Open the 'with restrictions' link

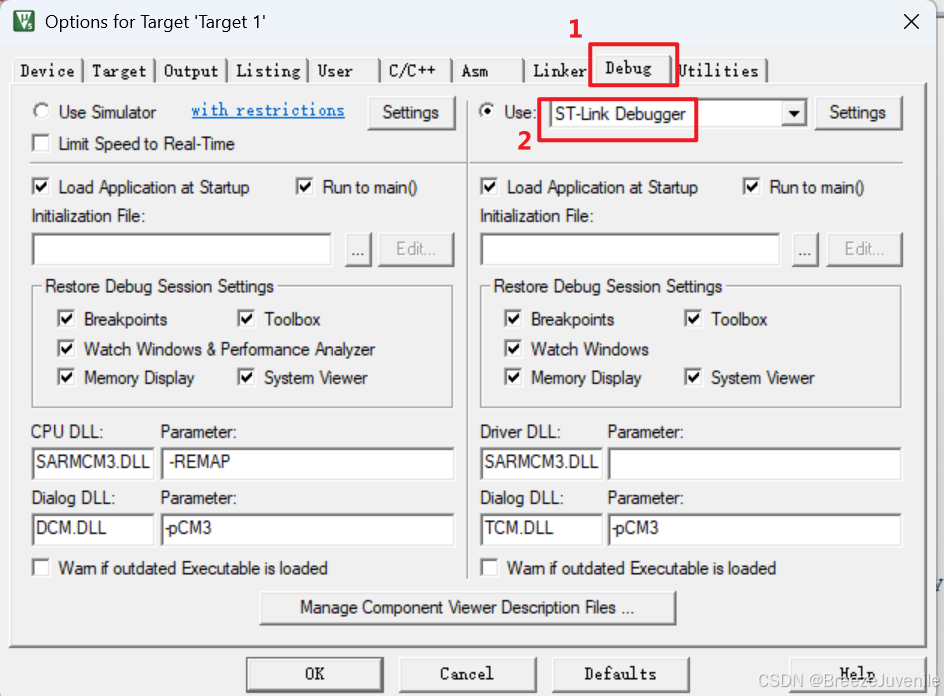268,111
